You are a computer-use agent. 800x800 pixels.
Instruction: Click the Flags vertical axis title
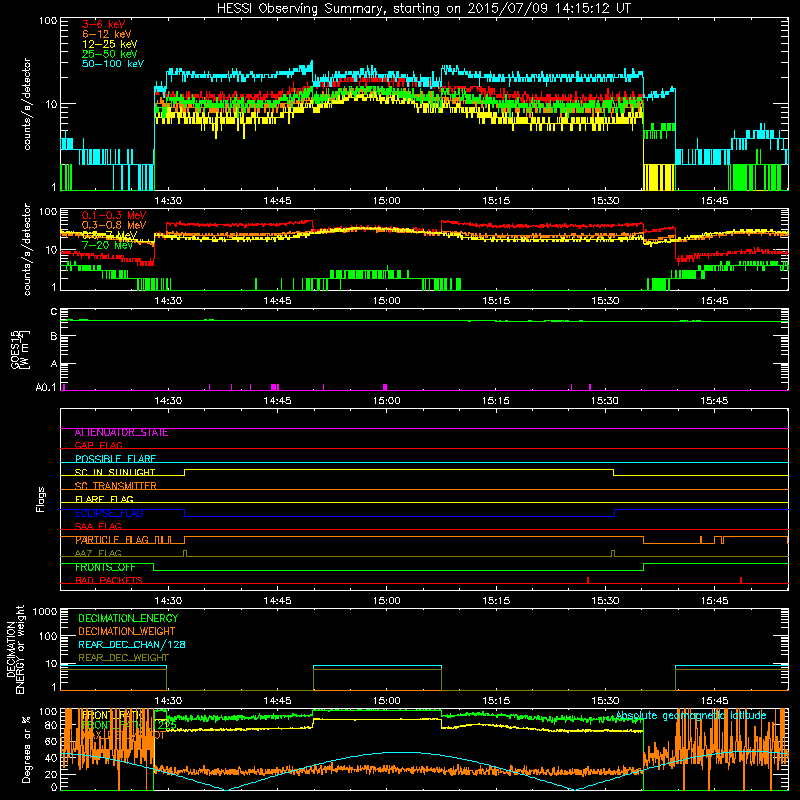(41, 499)
